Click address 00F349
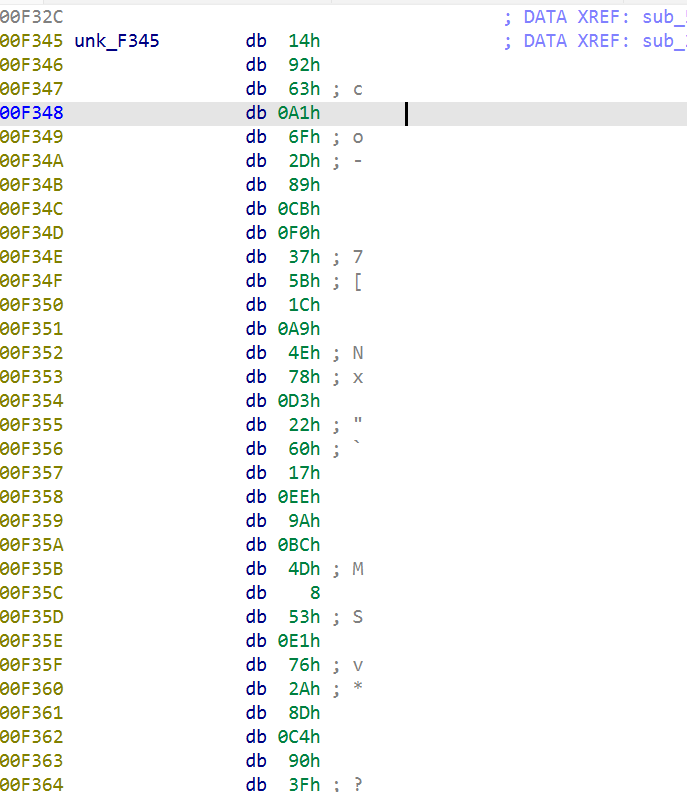Viewport: 687px width, 792px height. pyautogui.click(x=31, y=137)
